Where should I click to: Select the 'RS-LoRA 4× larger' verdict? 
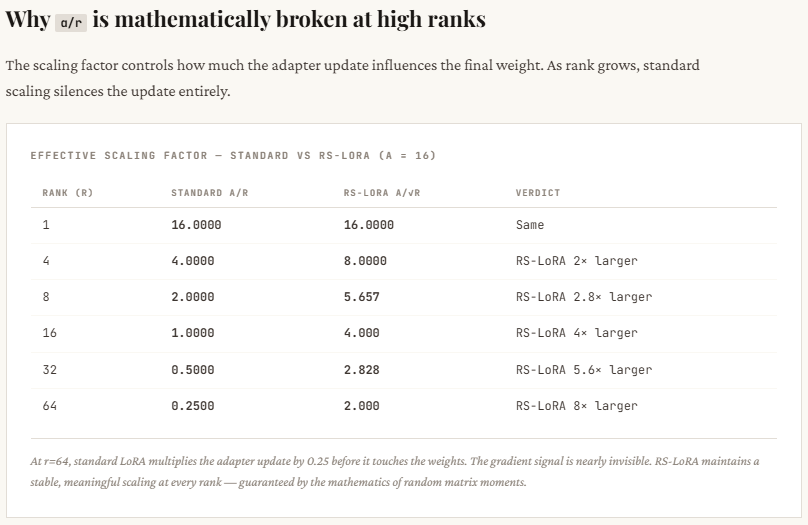577,333
